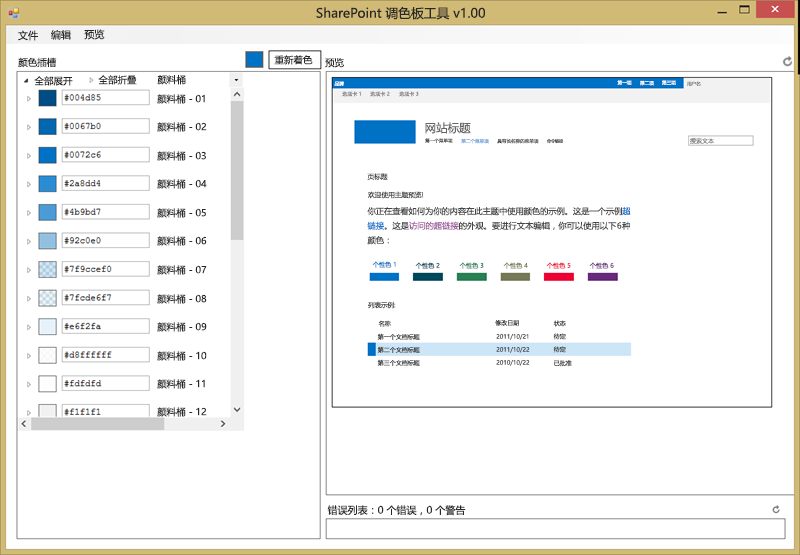Click the #004d85 hex input field
800x555 pixels.
click(x=106, y=97)
